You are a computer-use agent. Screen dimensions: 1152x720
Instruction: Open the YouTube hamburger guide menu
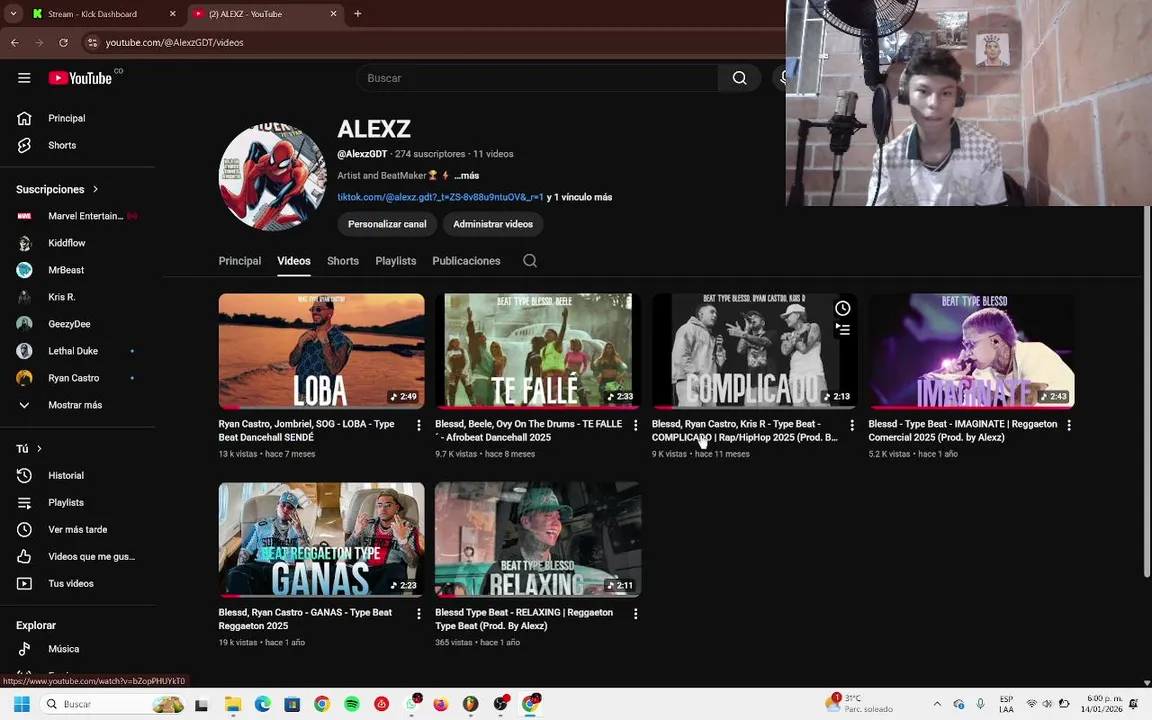[x=24, y=78]
